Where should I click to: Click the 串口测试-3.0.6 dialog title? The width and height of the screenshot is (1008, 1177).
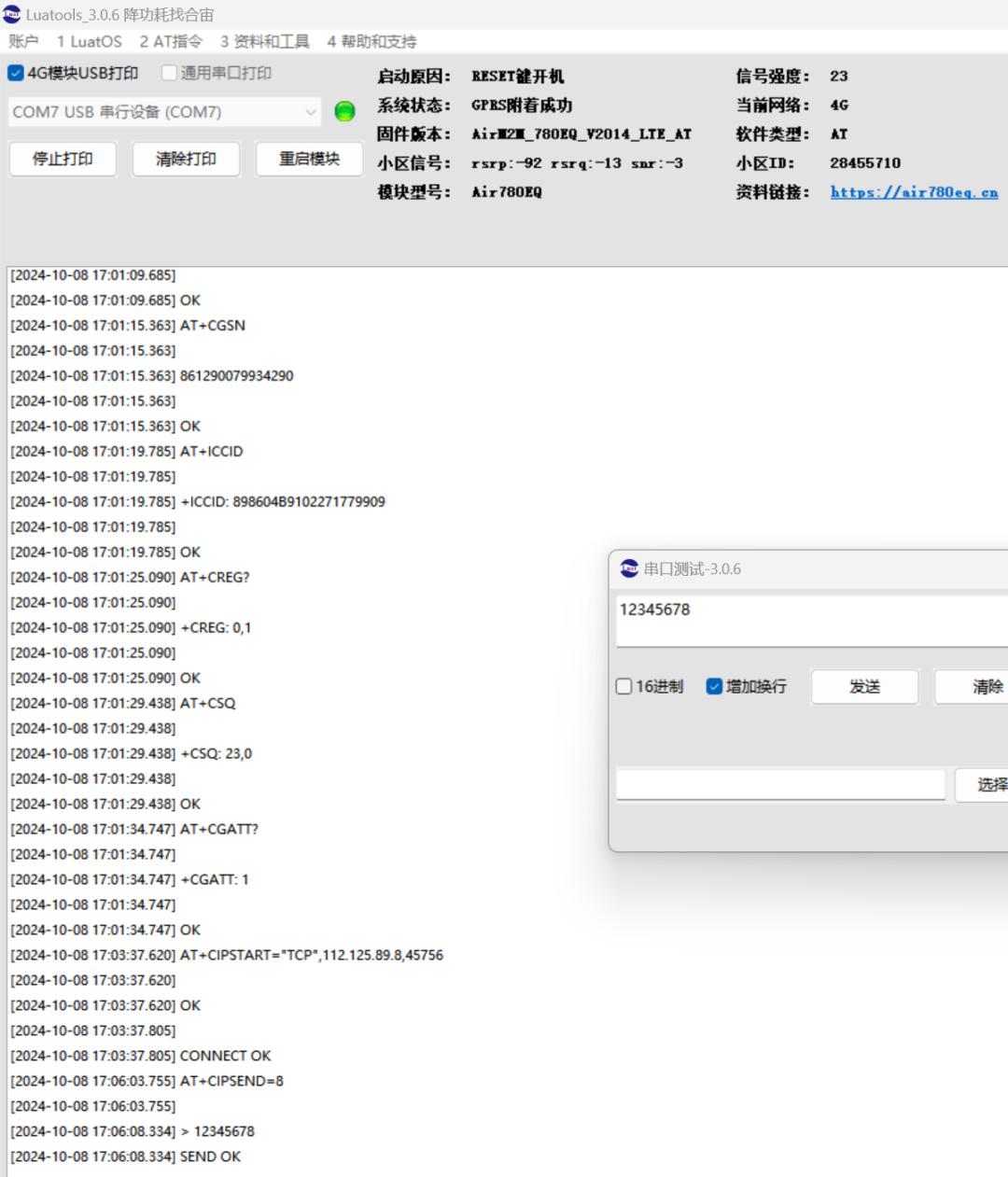[x=692, y=568]
